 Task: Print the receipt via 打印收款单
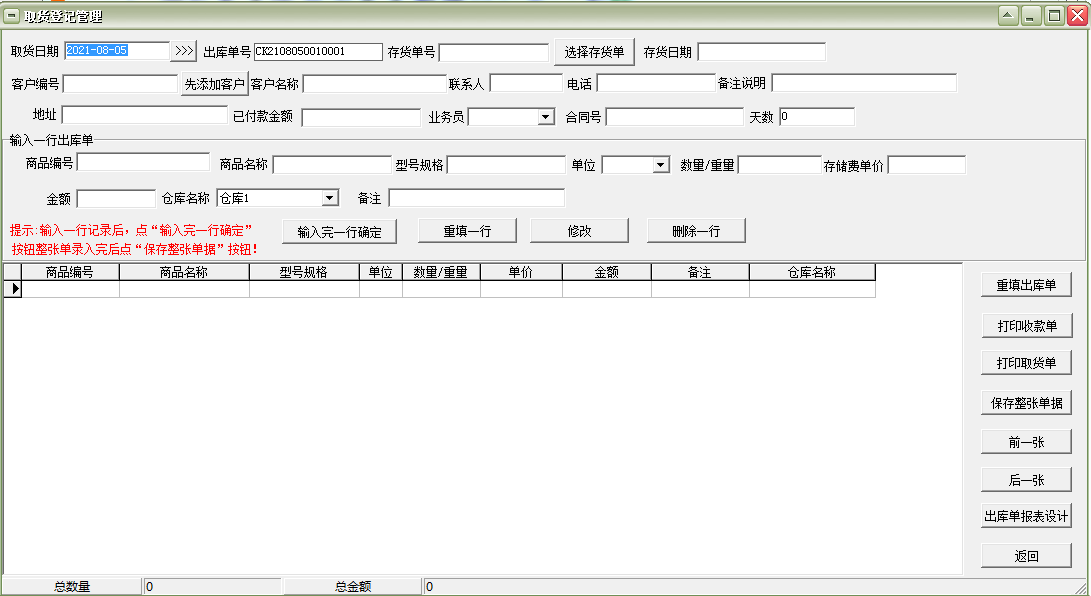coord(1026,325)
